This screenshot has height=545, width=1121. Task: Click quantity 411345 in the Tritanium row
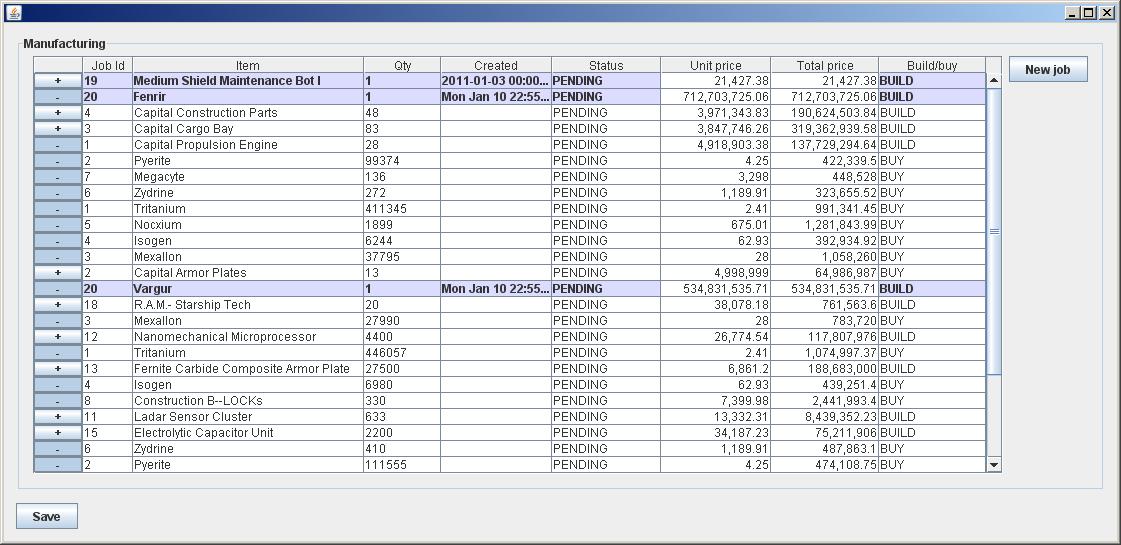coord(403,209)
